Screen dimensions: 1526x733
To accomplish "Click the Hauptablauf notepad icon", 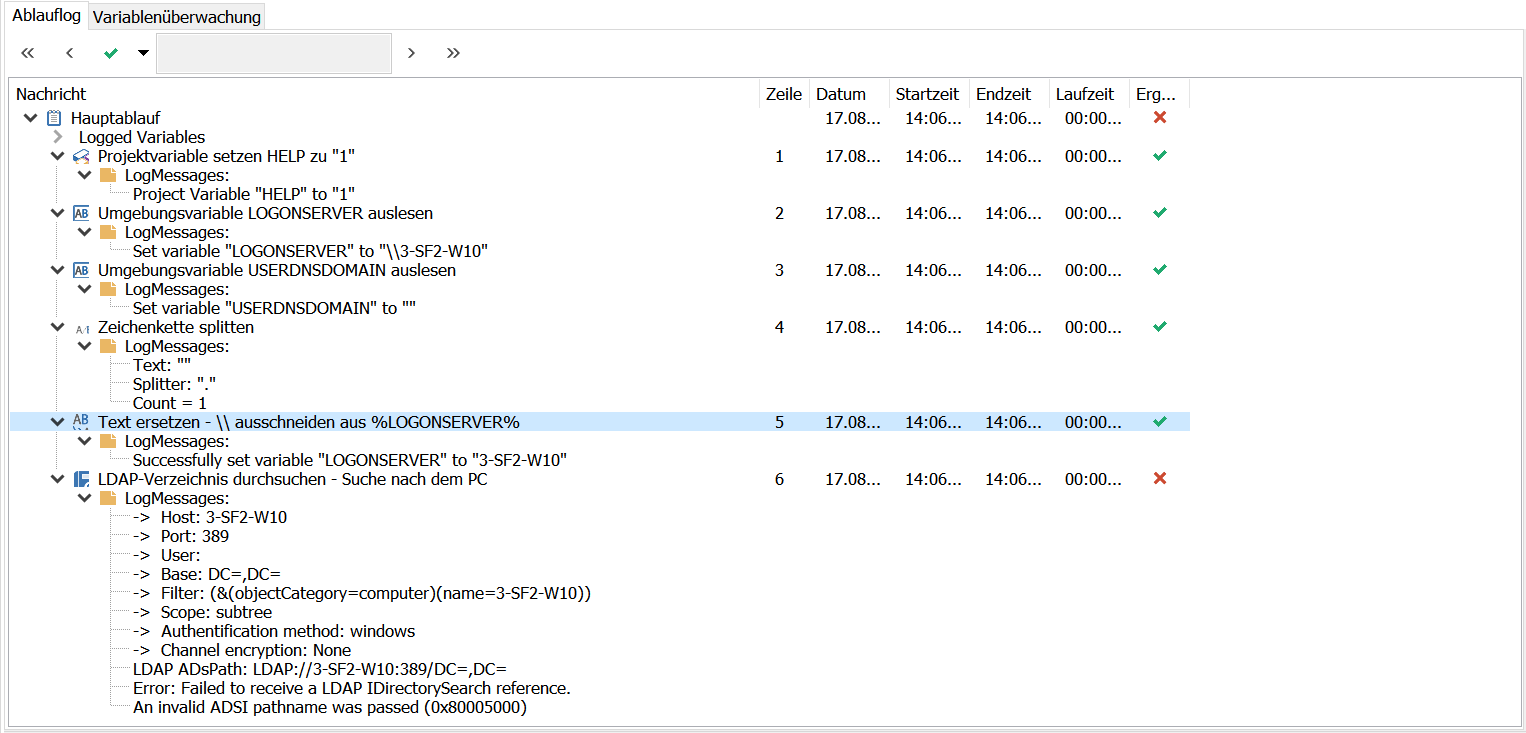I will point(56,117).
